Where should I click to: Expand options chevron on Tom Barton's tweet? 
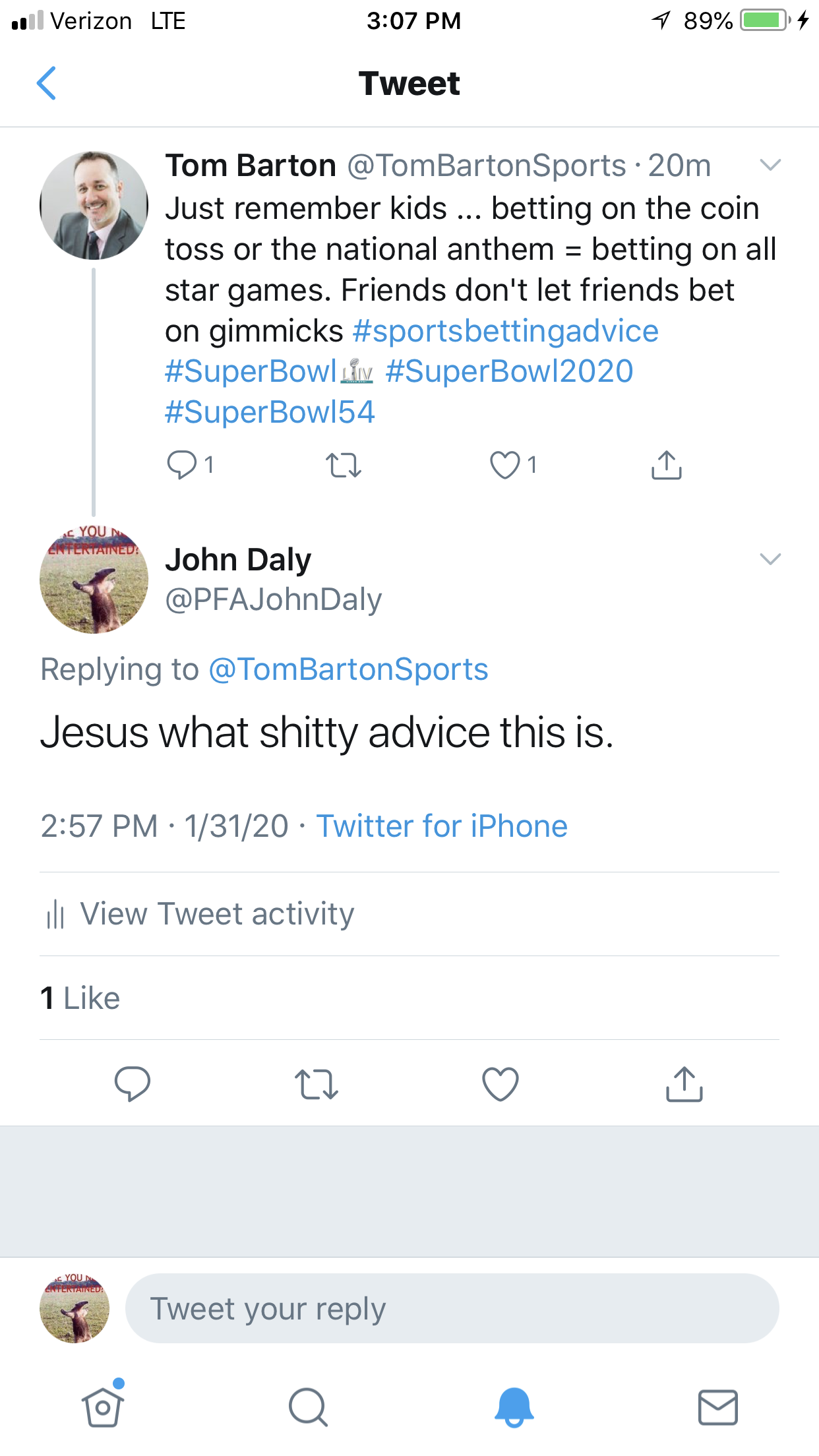pyautogui.click(x=770, y=165)
